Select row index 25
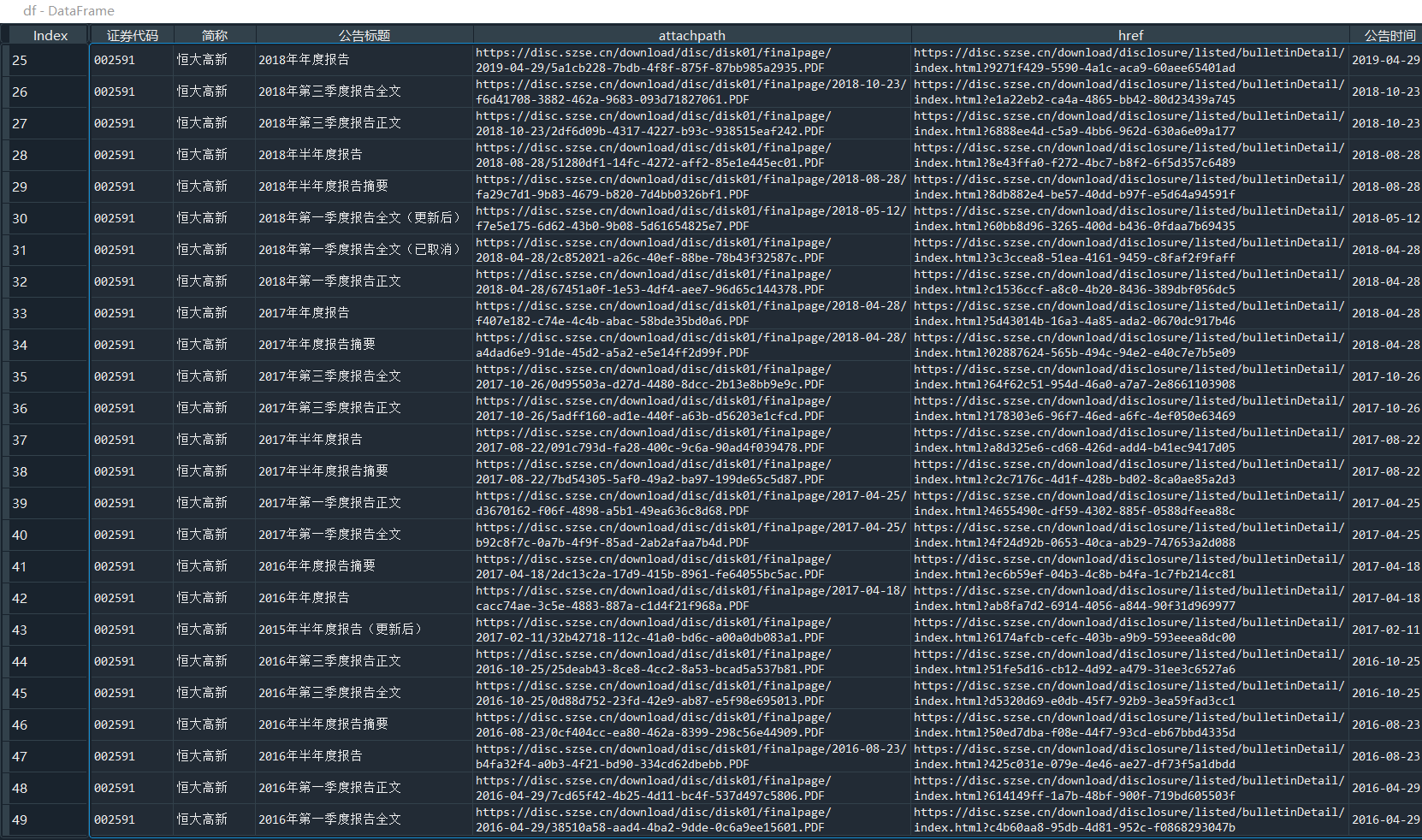 48,60
